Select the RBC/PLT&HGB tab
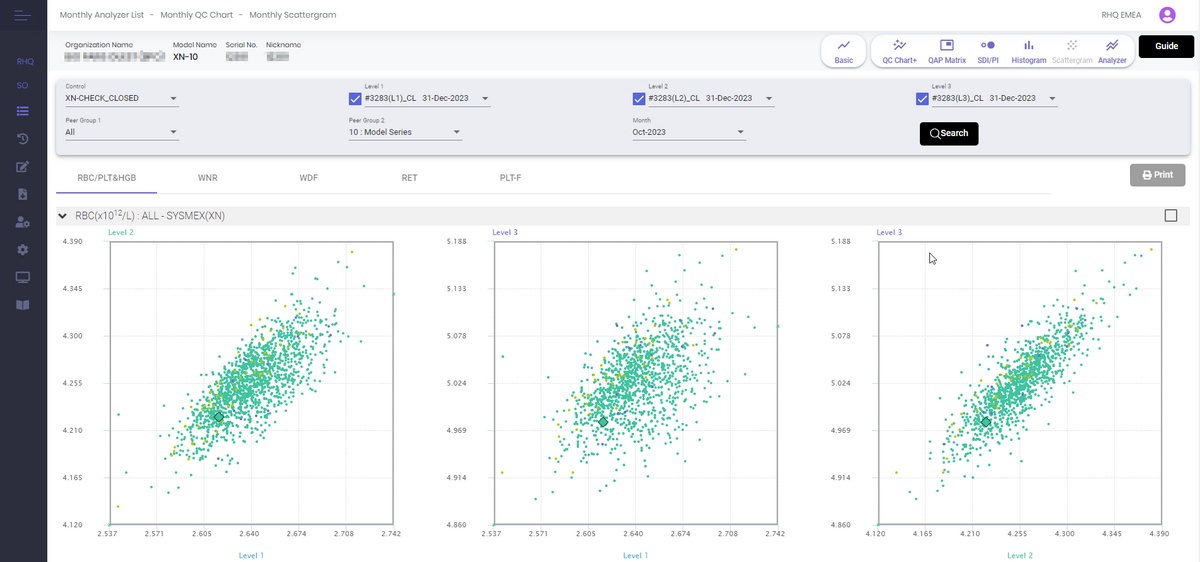Screen dimensions: 1200x562 tap(106, 177)
